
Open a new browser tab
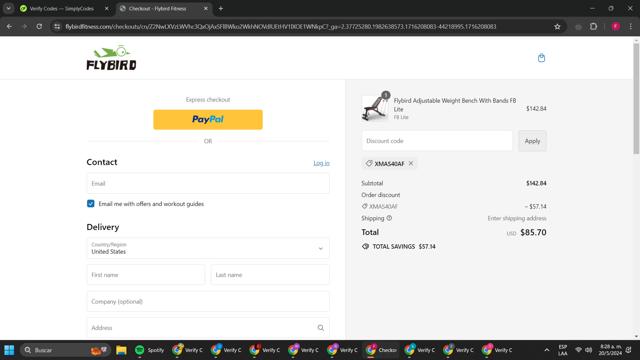220,9
